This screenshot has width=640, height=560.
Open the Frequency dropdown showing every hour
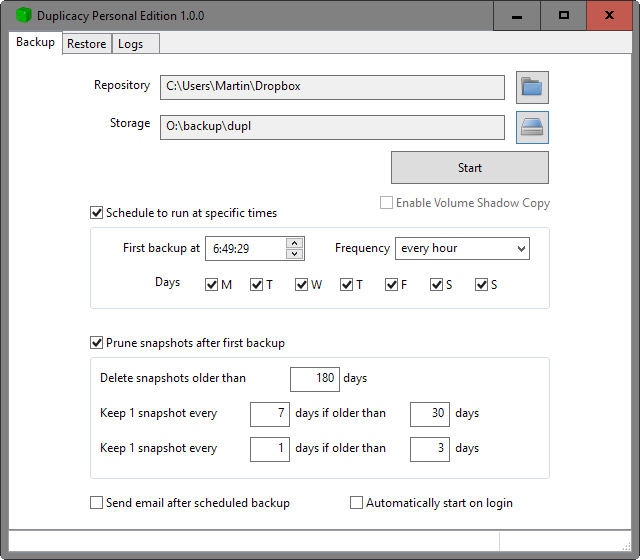point(462,249)
